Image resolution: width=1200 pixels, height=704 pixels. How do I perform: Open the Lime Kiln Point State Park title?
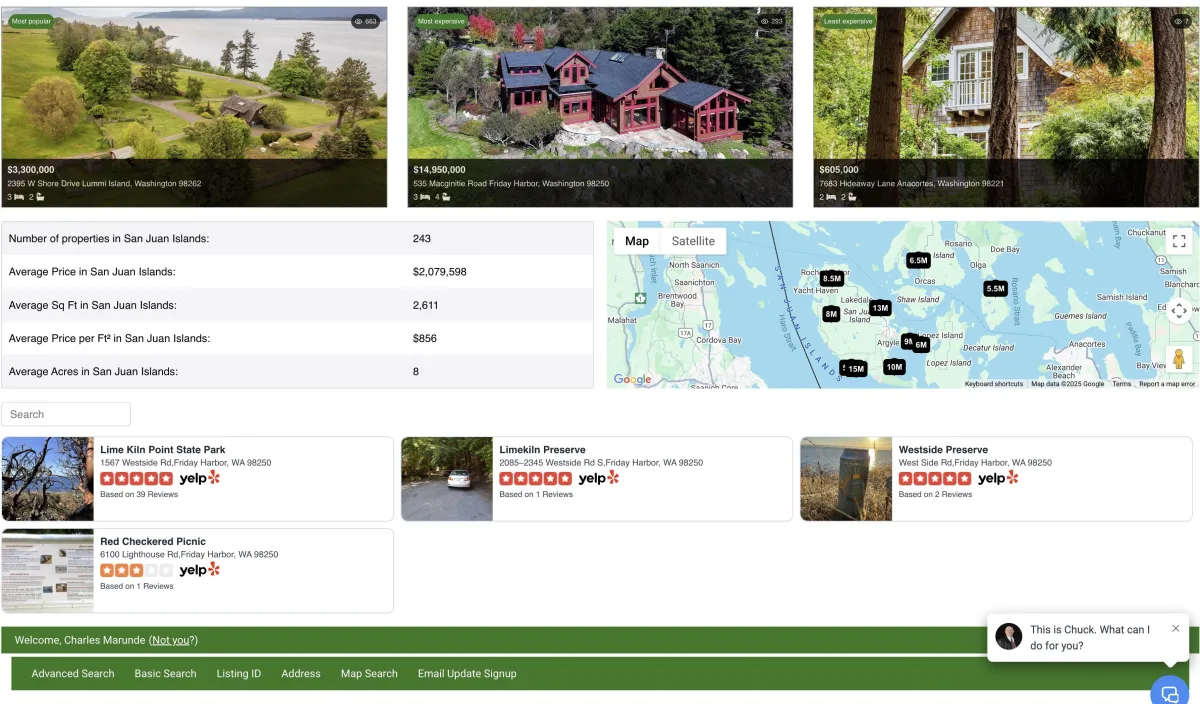pos(163,450)
